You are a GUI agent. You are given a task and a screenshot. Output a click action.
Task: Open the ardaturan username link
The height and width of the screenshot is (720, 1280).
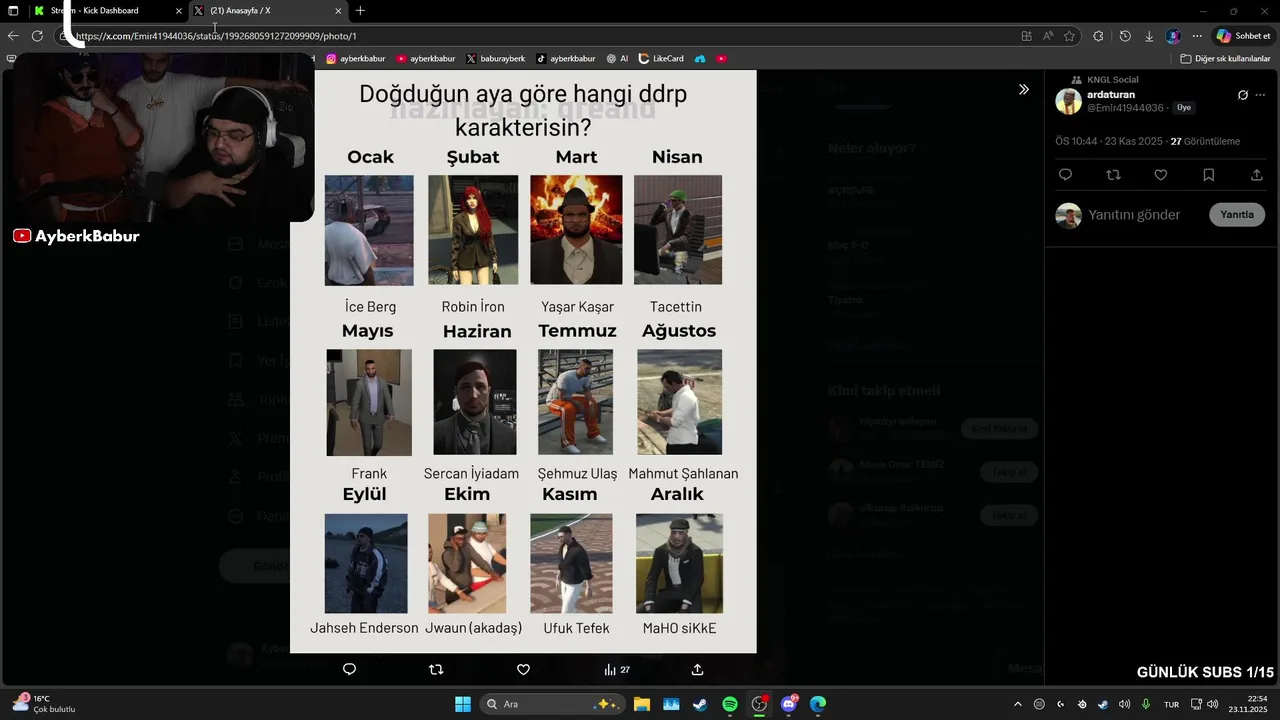click(1111, 94)
